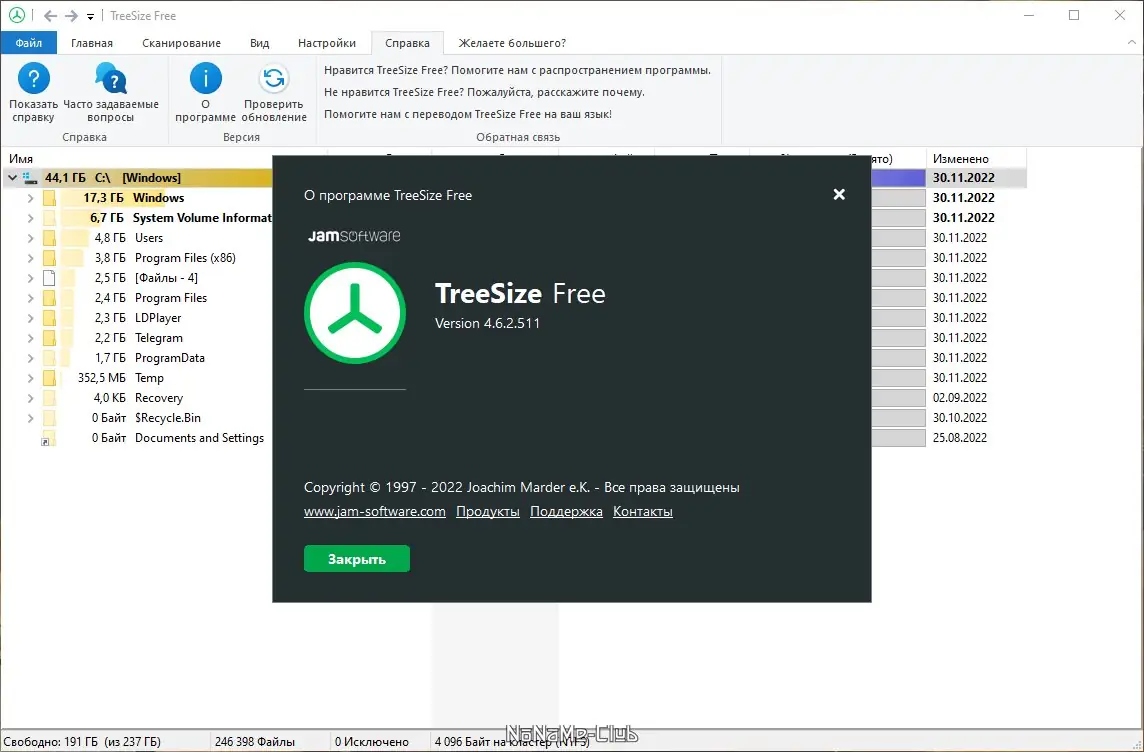Click the C:\ percent usage bar
The height and width of the screenshot is (752, 1144).
[898, 177]
